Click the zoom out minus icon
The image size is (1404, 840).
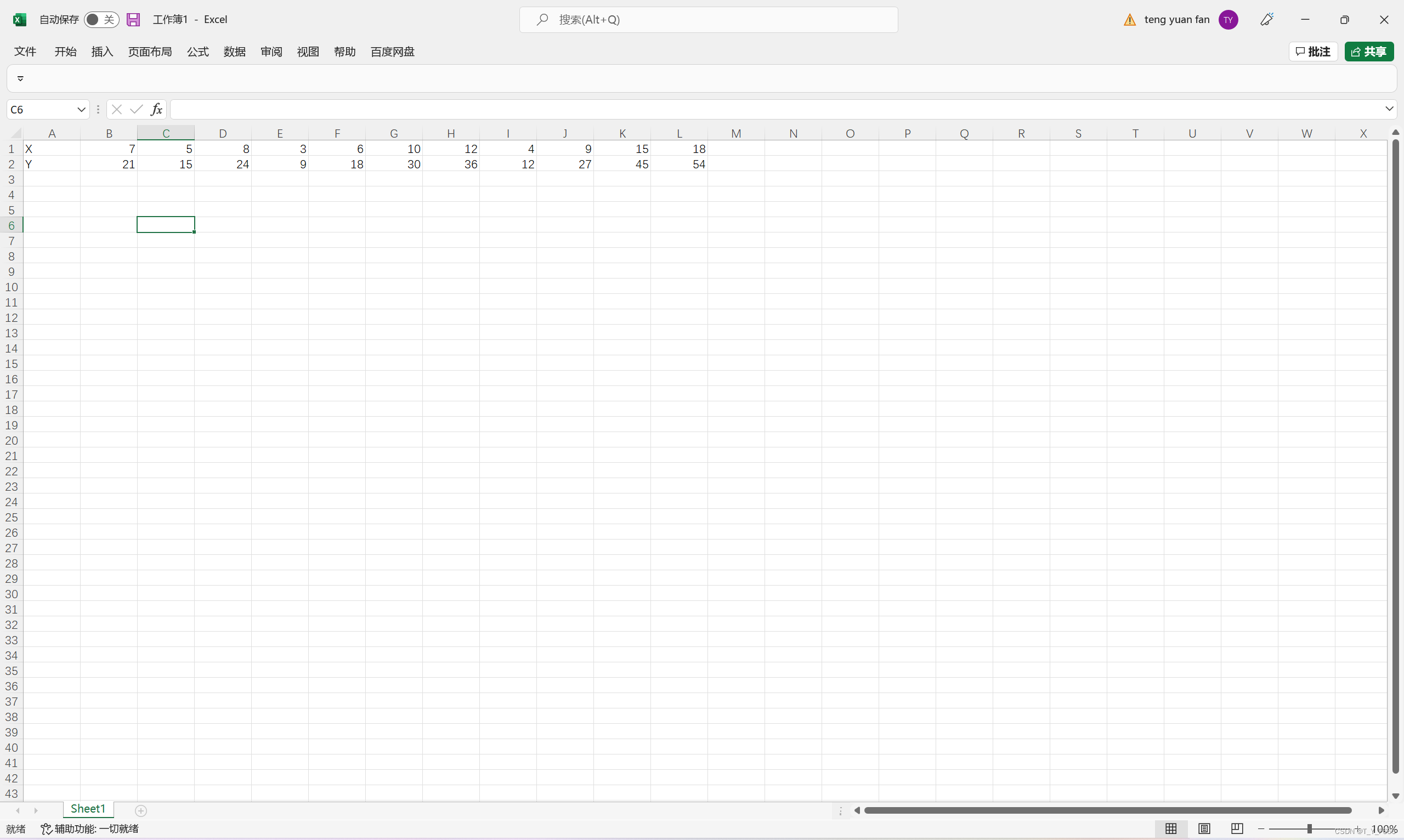pyautogui.click(x=1261, y=828)
